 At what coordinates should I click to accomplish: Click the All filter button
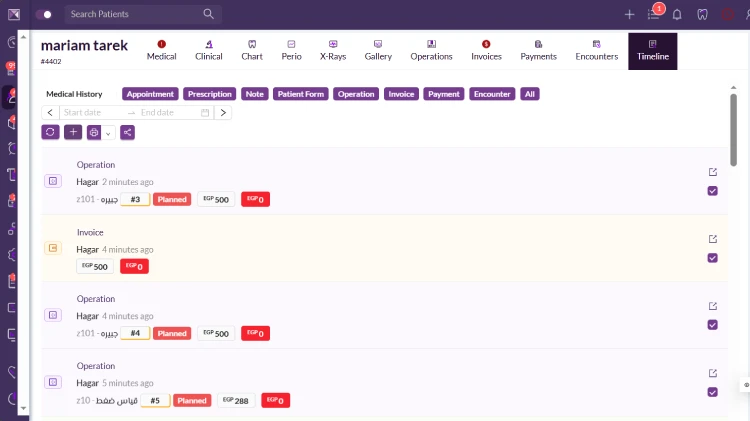(x=530, y=94)
